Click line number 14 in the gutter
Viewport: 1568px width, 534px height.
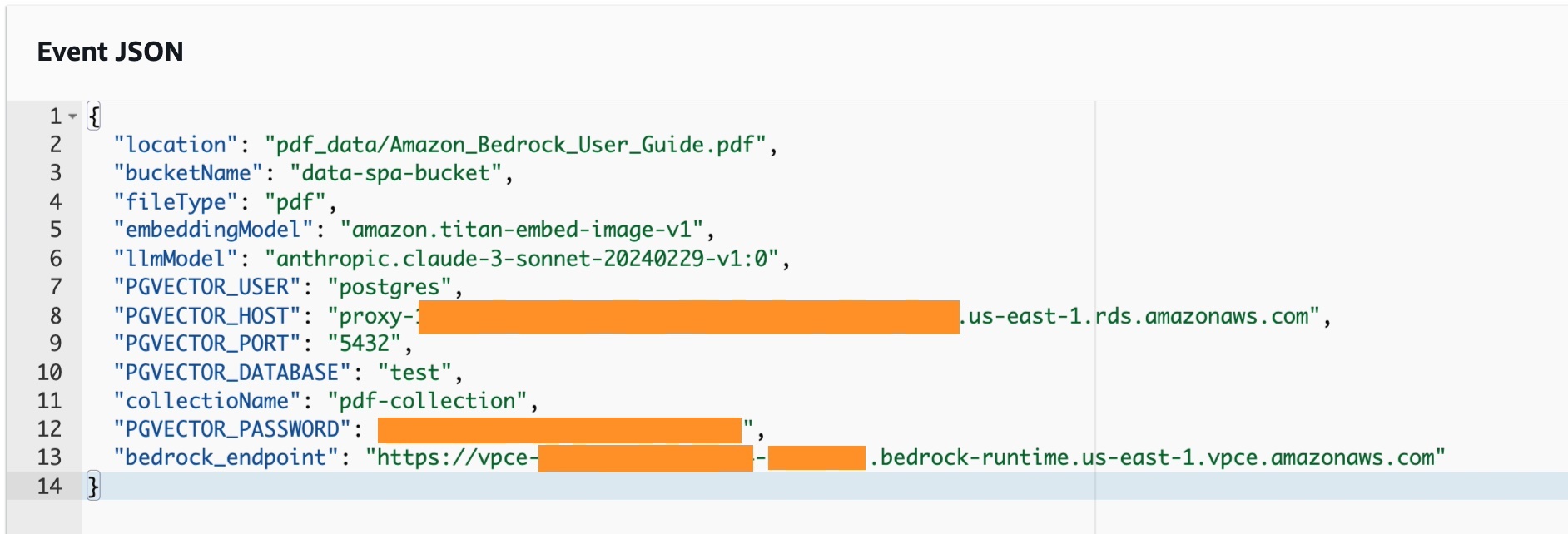49,487
